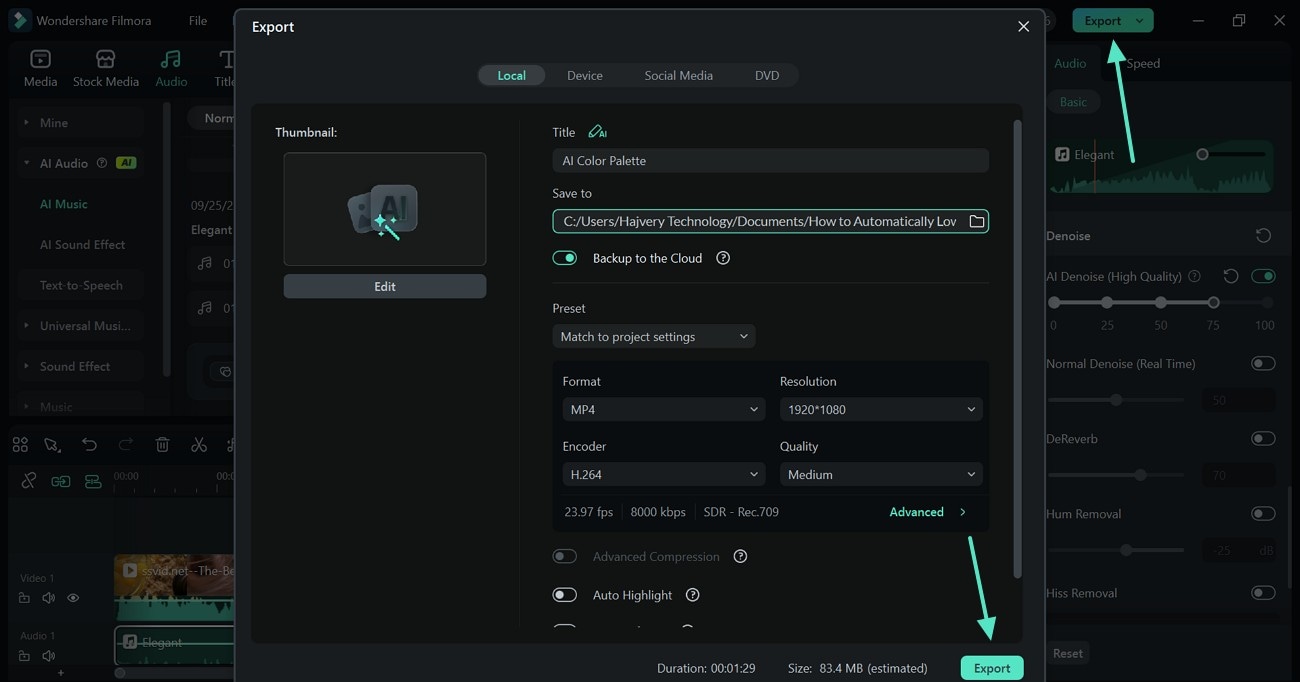Image resolution: width=1300 pixels, height=682 pixels.
Task: Open Advanced export settings
Action: (x=927, y=512)
